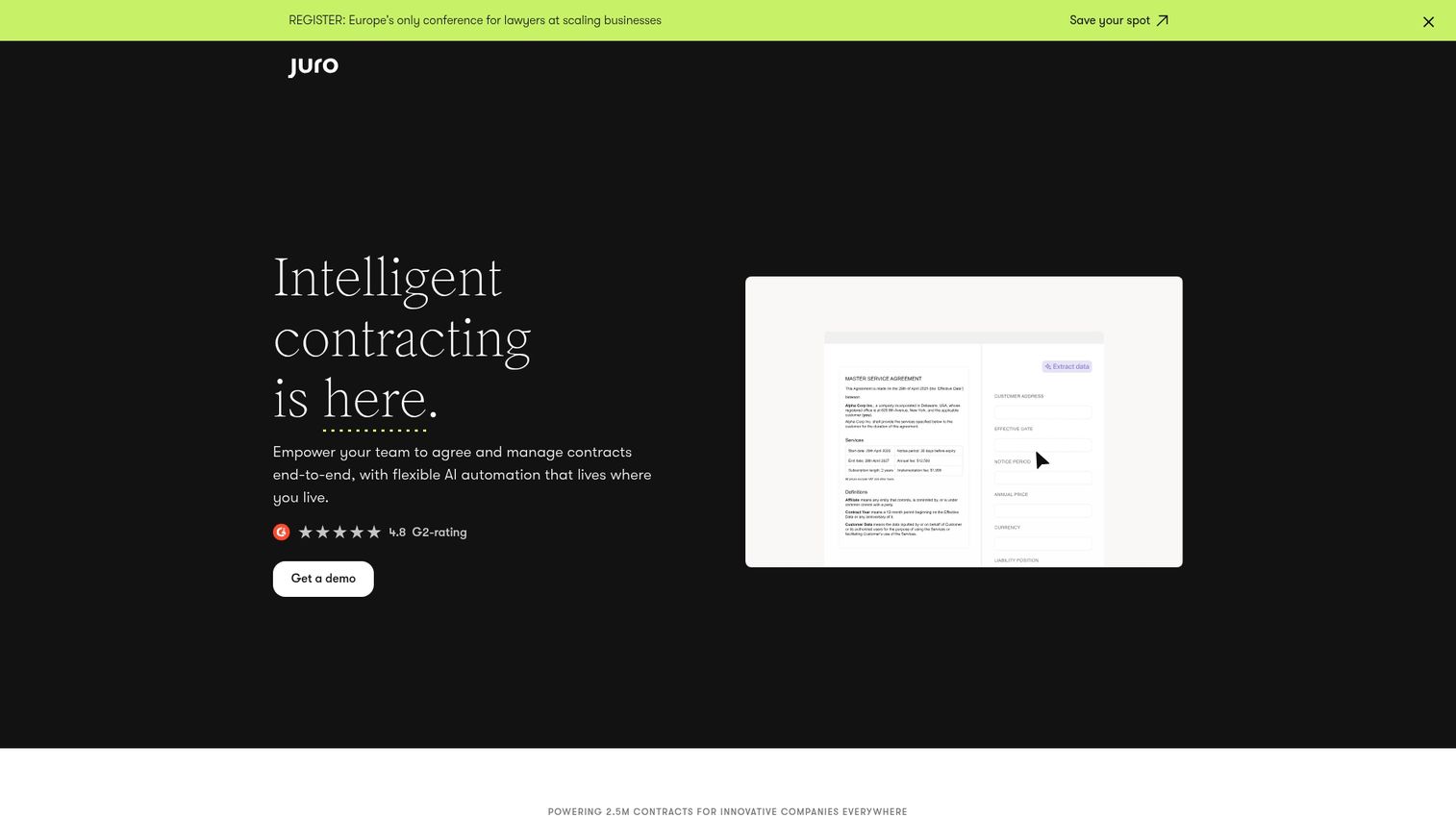1456x818 pixels.
Task: Open the Save your spot link
Action: tap(1119, 20)
